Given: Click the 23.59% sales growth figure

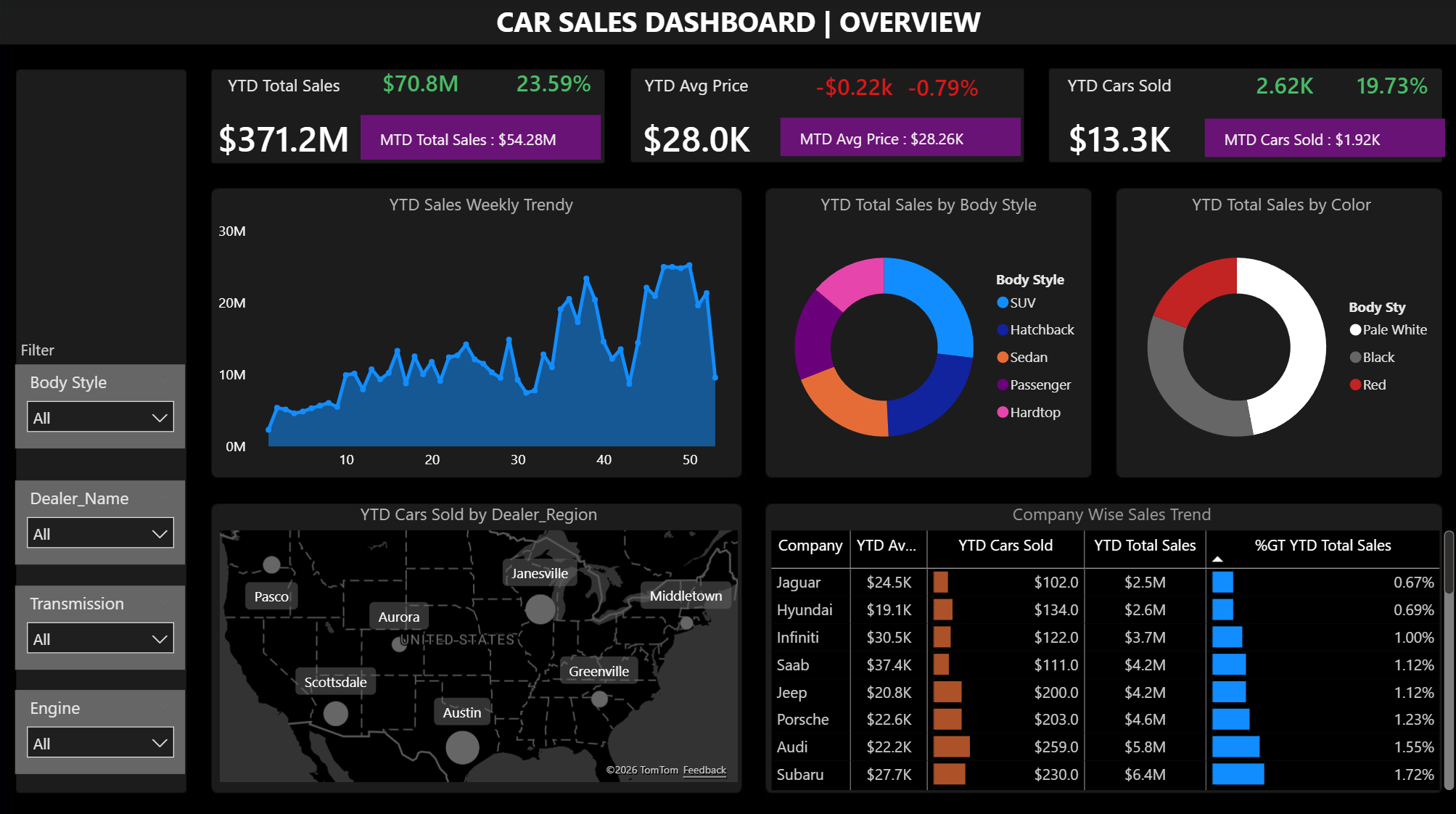Looking at the screenshot, I should [x=554, y=84].
